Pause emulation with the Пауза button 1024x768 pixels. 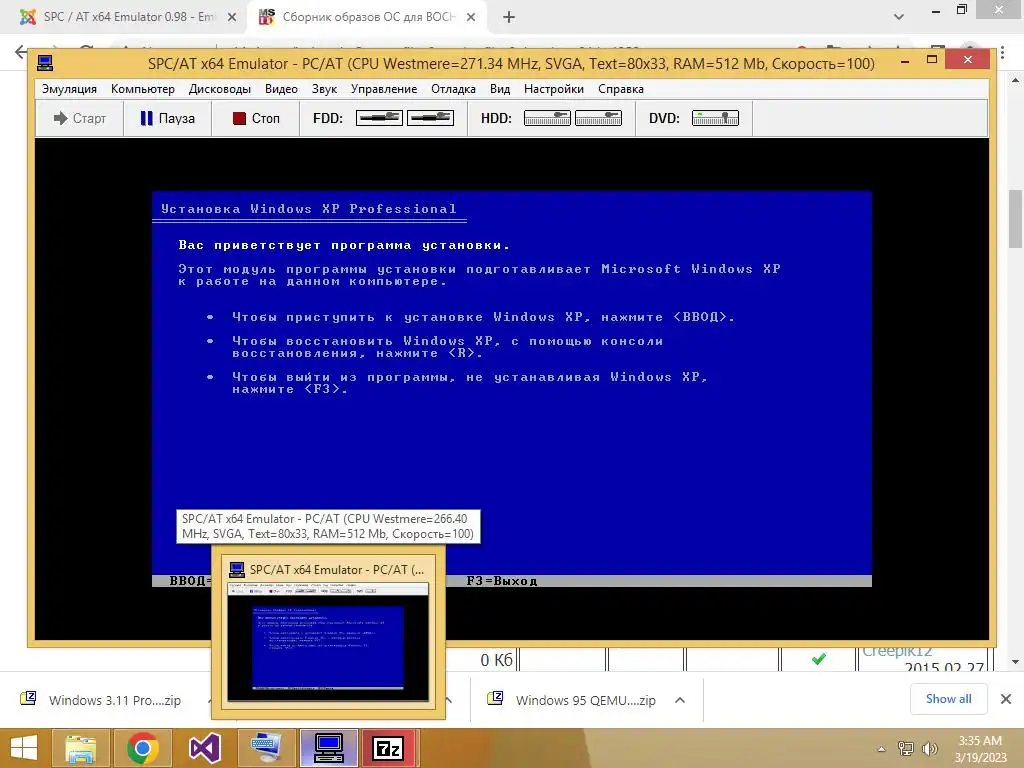pyautogui.click(x=167, y=118)
